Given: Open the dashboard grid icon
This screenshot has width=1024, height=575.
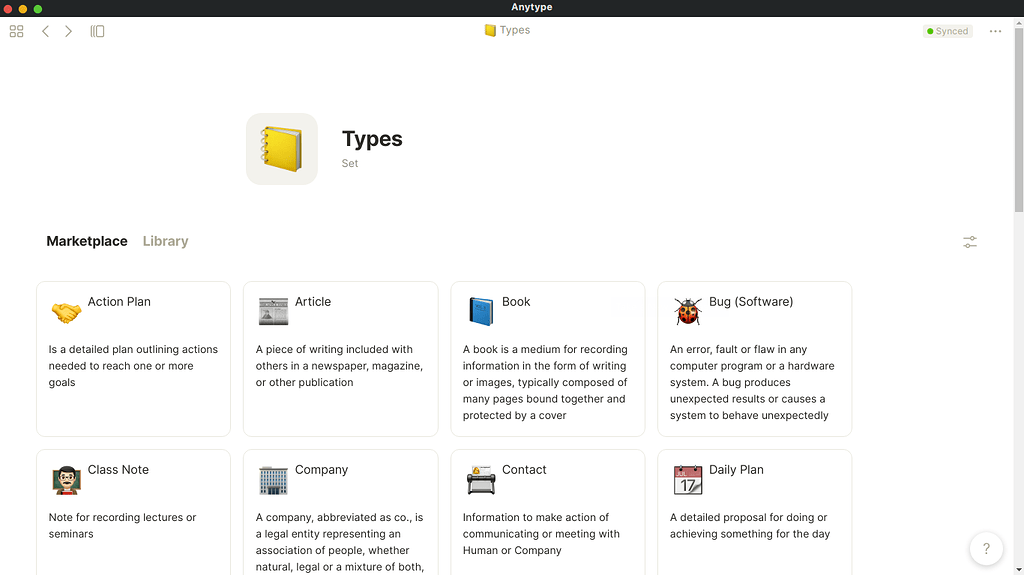Looking at the screenshot, I should coord(16,31).
